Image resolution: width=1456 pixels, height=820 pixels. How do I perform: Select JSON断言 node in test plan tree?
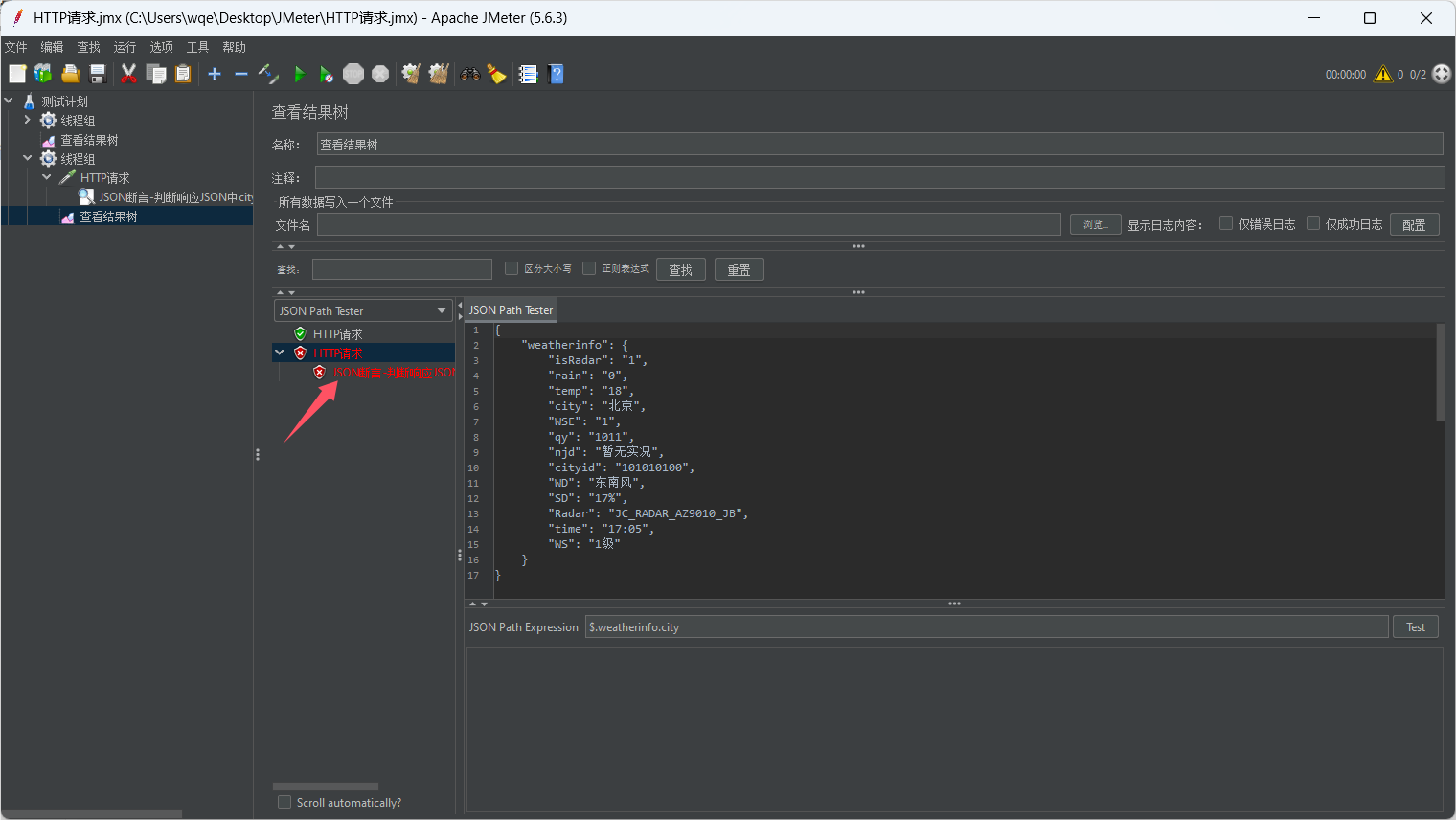(x=166, y=197)
